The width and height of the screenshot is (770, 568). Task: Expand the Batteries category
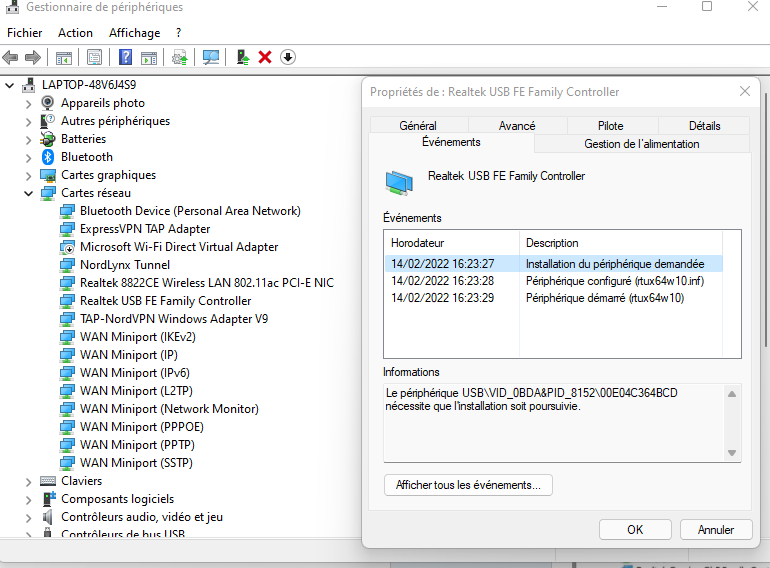point(28,139)
